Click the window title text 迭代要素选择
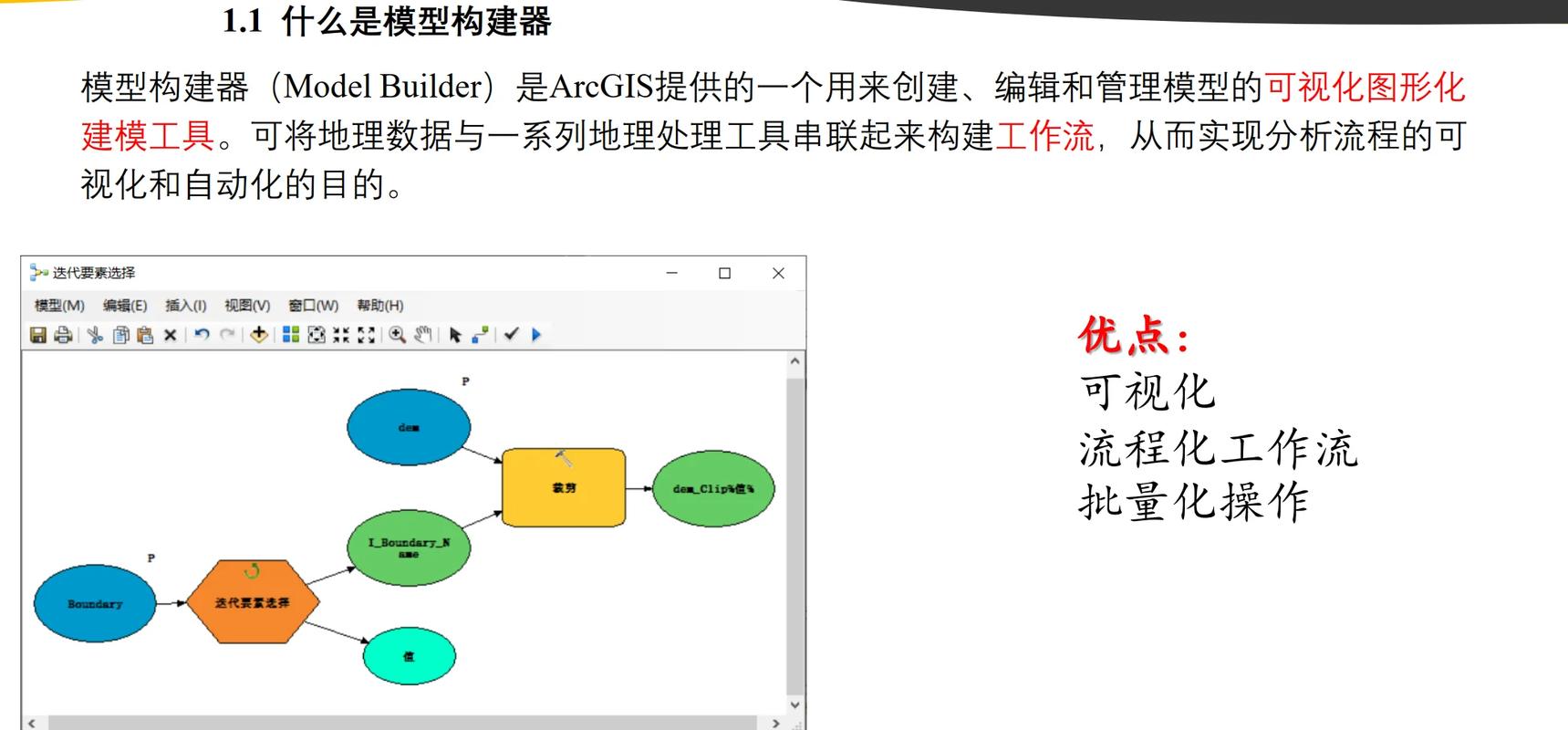This screenshot has height=730, width=1568. pyautogui.click(x=94, y=273)
